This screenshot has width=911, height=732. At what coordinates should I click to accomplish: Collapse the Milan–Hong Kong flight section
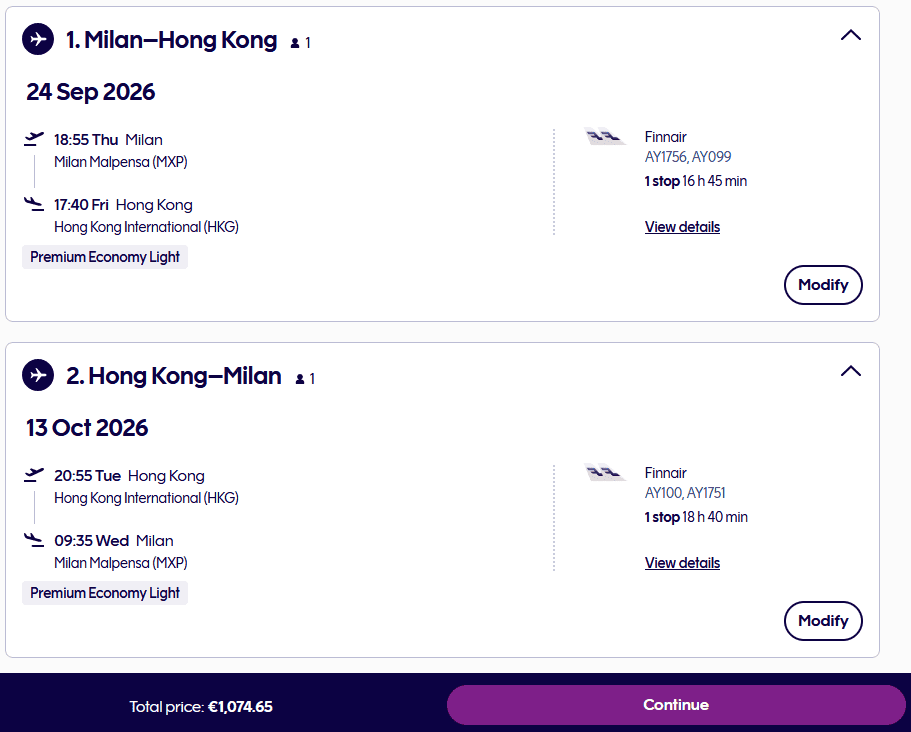[851, 34]
